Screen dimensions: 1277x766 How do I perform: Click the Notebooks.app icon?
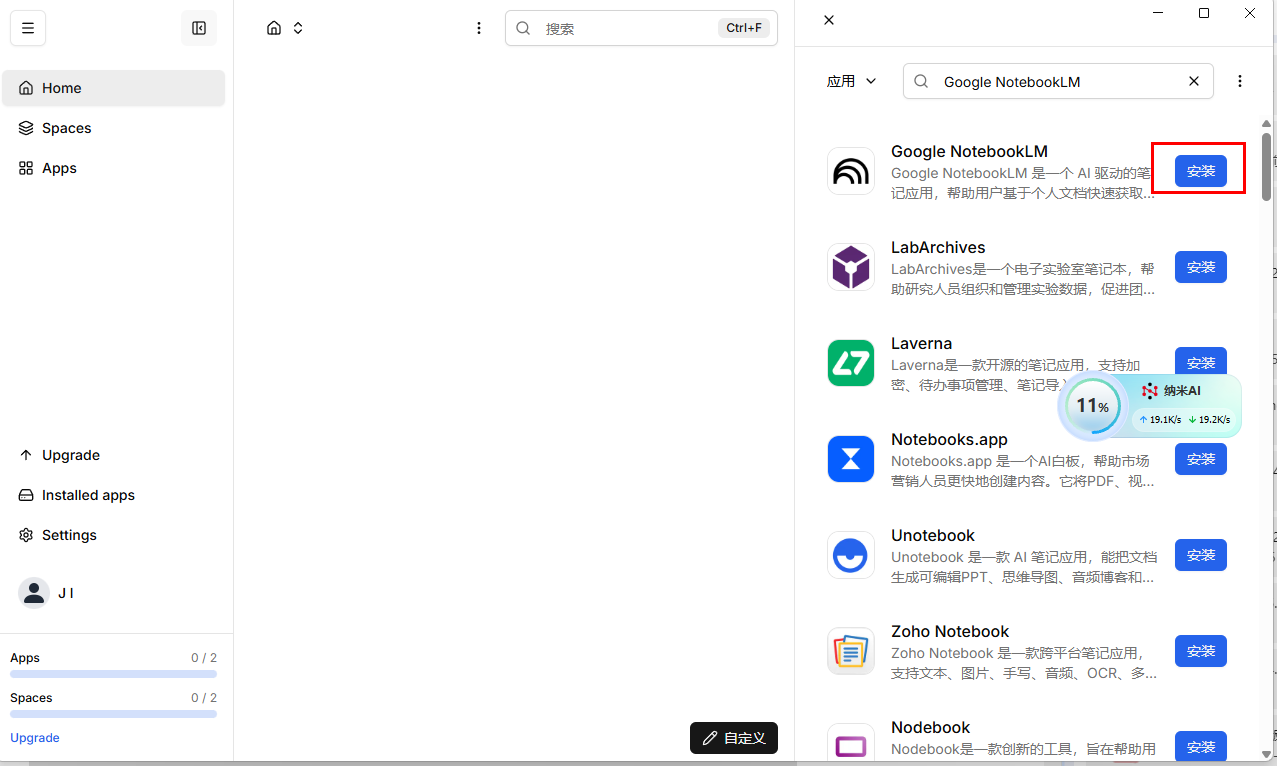pyautogui.click(x=851, y=459)
